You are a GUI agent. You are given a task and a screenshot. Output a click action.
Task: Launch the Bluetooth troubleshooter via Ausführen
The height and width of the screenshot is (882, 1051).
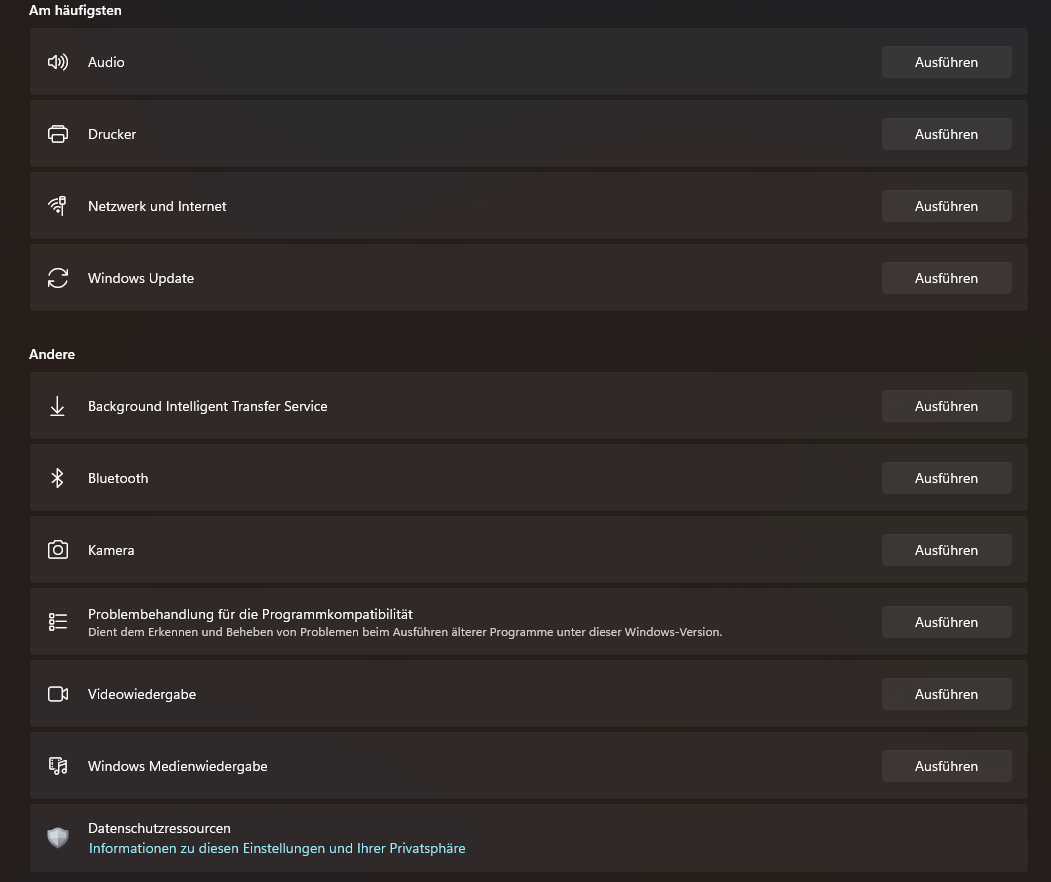pyautogui.click(x=946, y=478)
